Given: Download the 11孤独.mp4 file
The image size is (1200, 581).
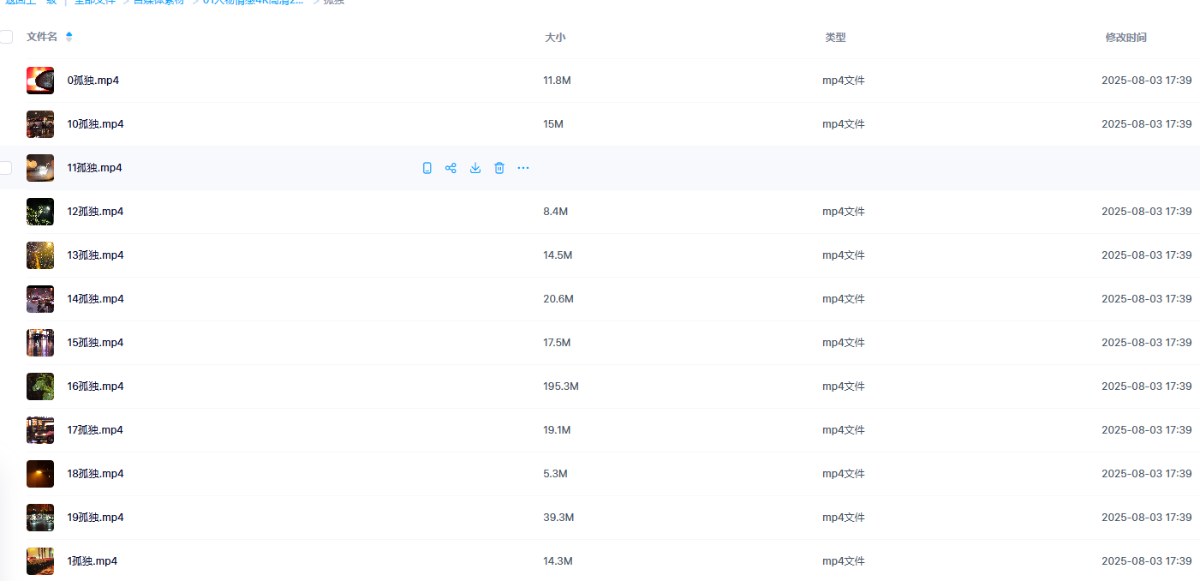Looking at the screenshot, I should pos(475,168).
